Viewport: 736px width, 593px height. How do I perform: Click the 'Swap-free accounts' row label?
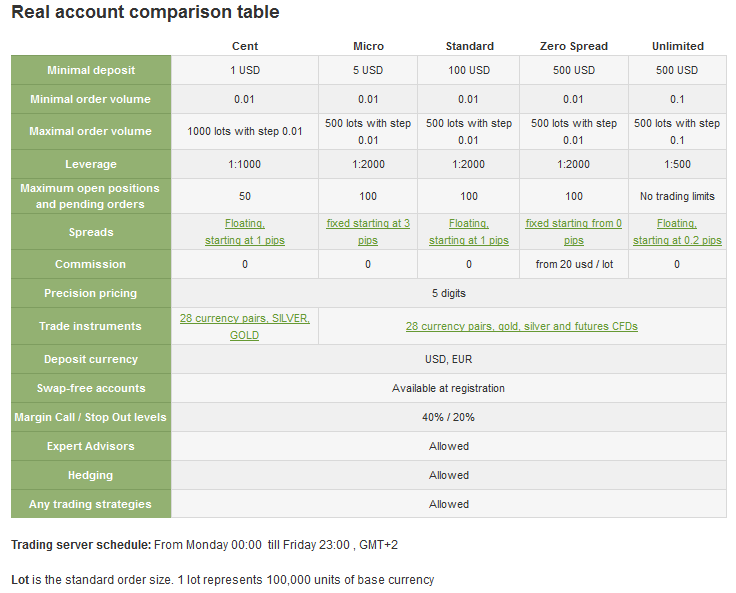(91, 388)
